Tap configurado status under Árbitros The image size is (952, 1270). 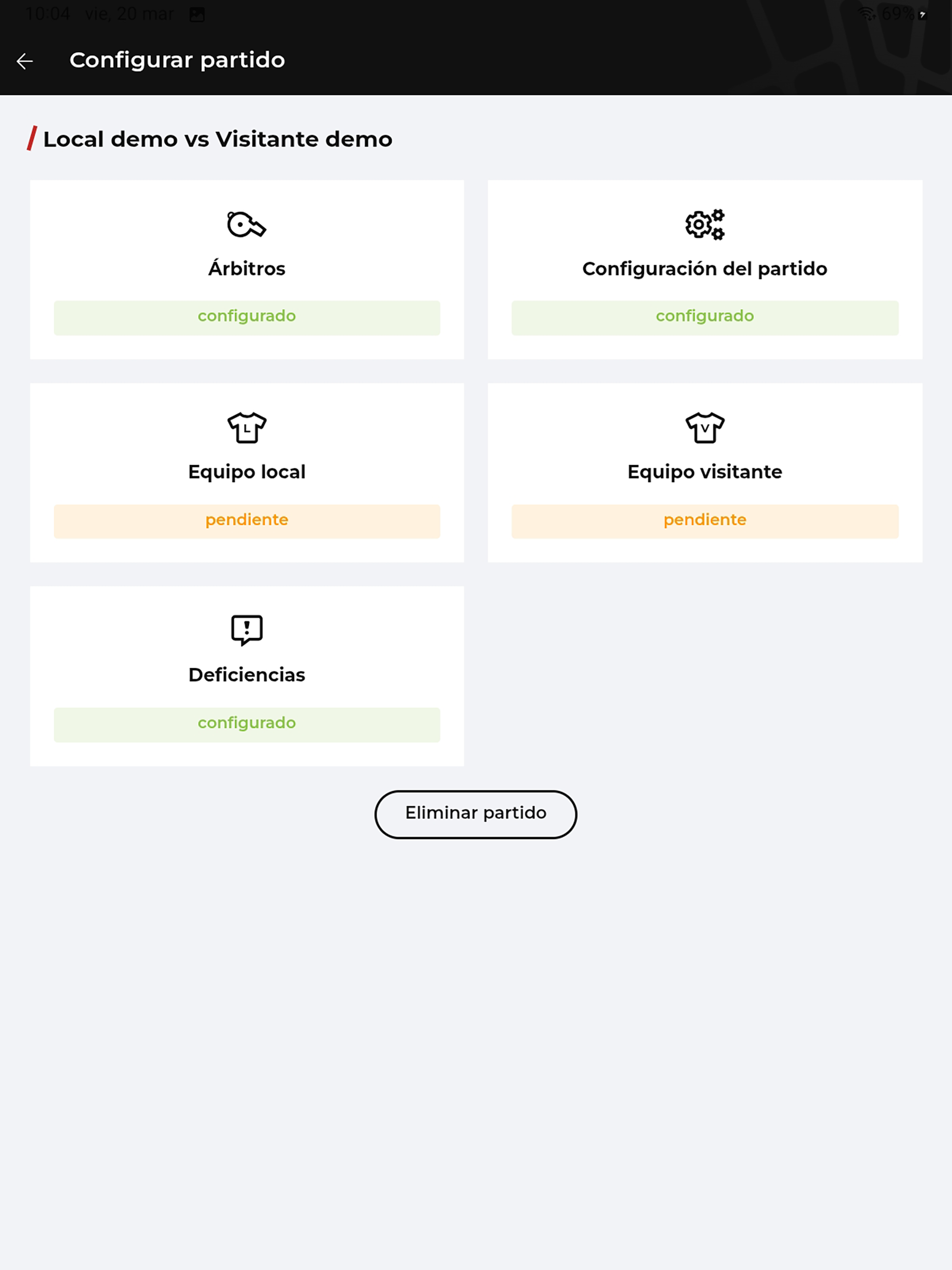[247, 317]
